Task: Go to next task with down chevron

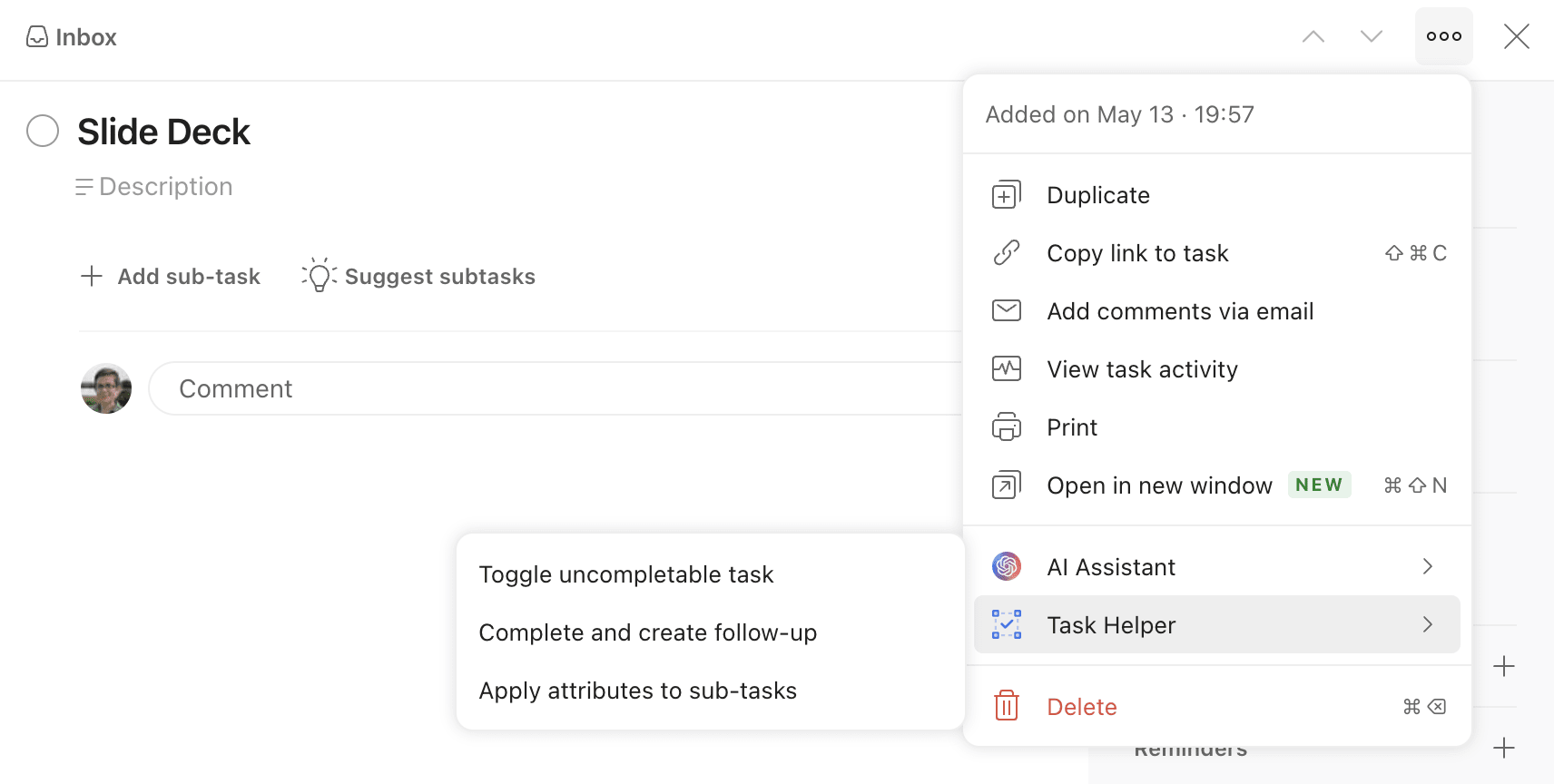Action: coord(1372,36)
